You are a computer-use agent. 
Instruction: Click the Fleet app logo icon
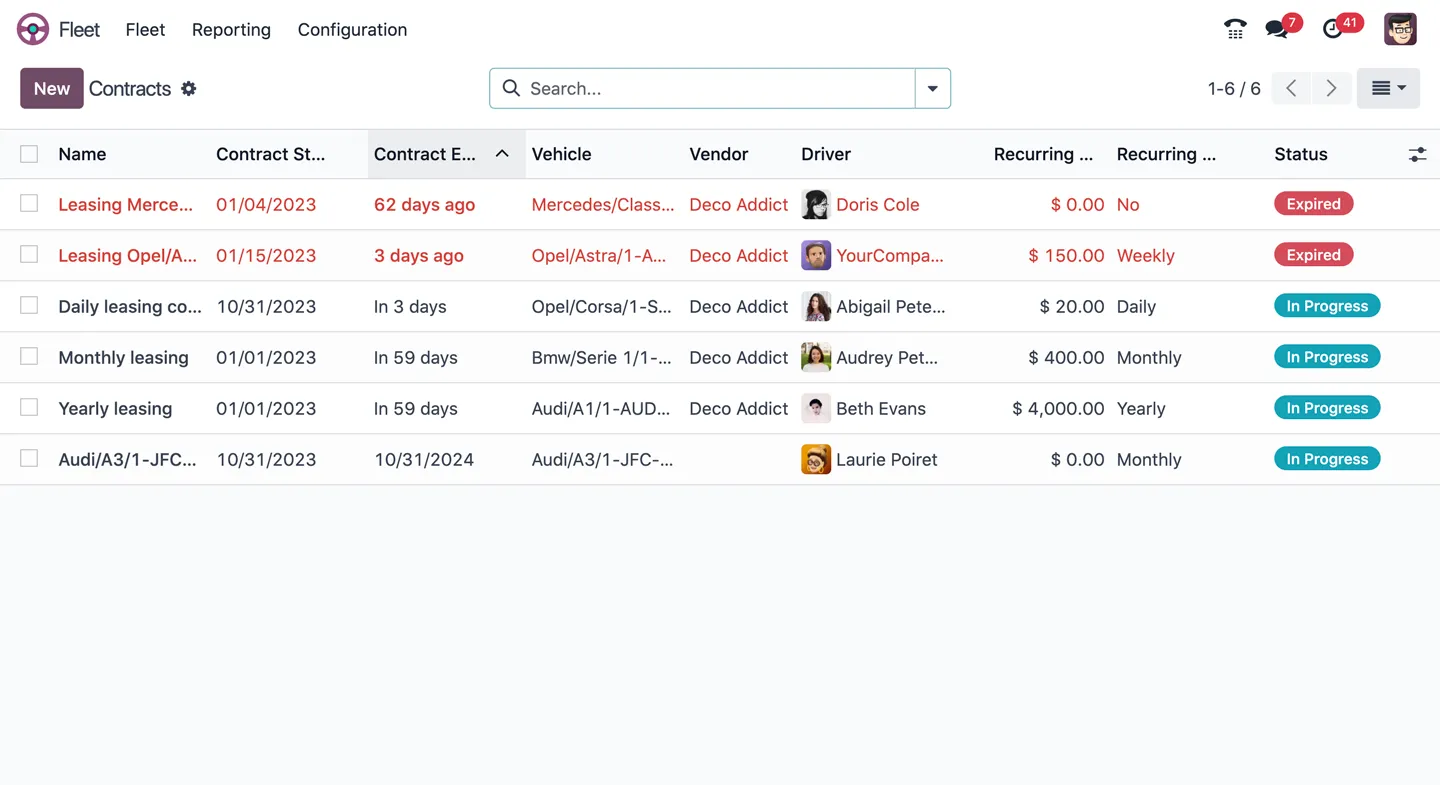coord(32,29)
